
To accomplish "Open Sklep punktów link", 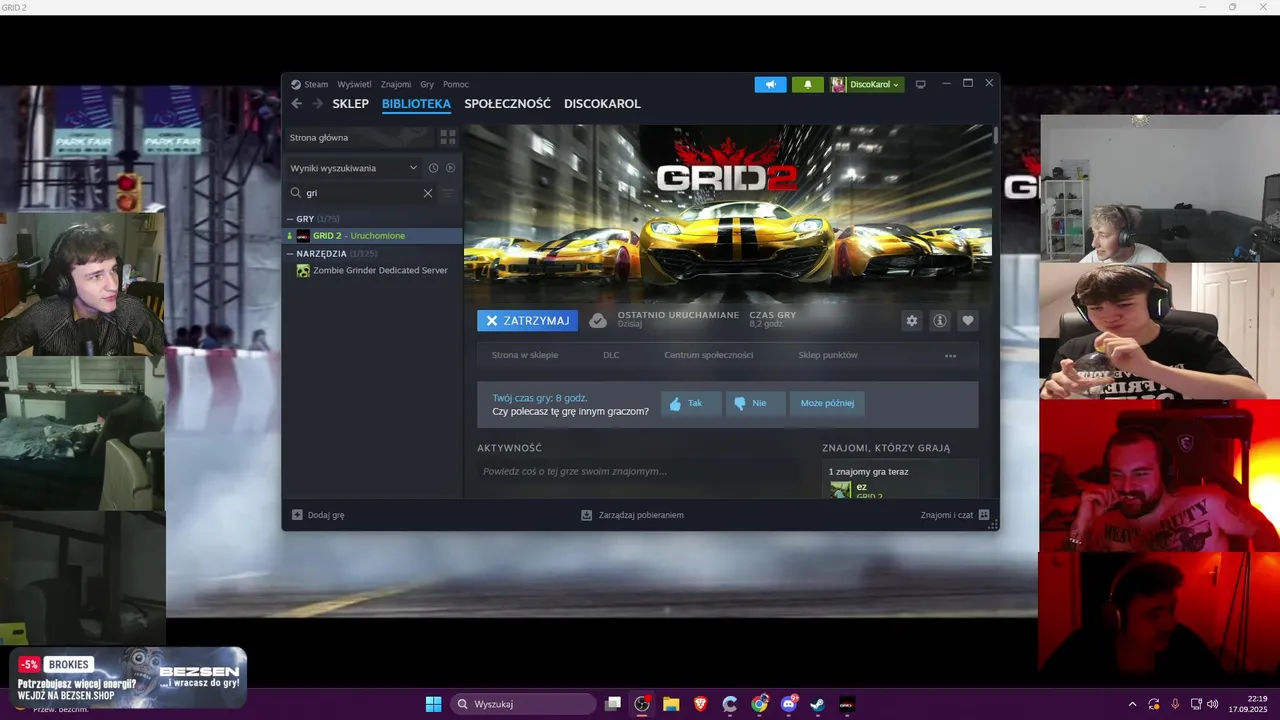I will [x=828, y=355].
